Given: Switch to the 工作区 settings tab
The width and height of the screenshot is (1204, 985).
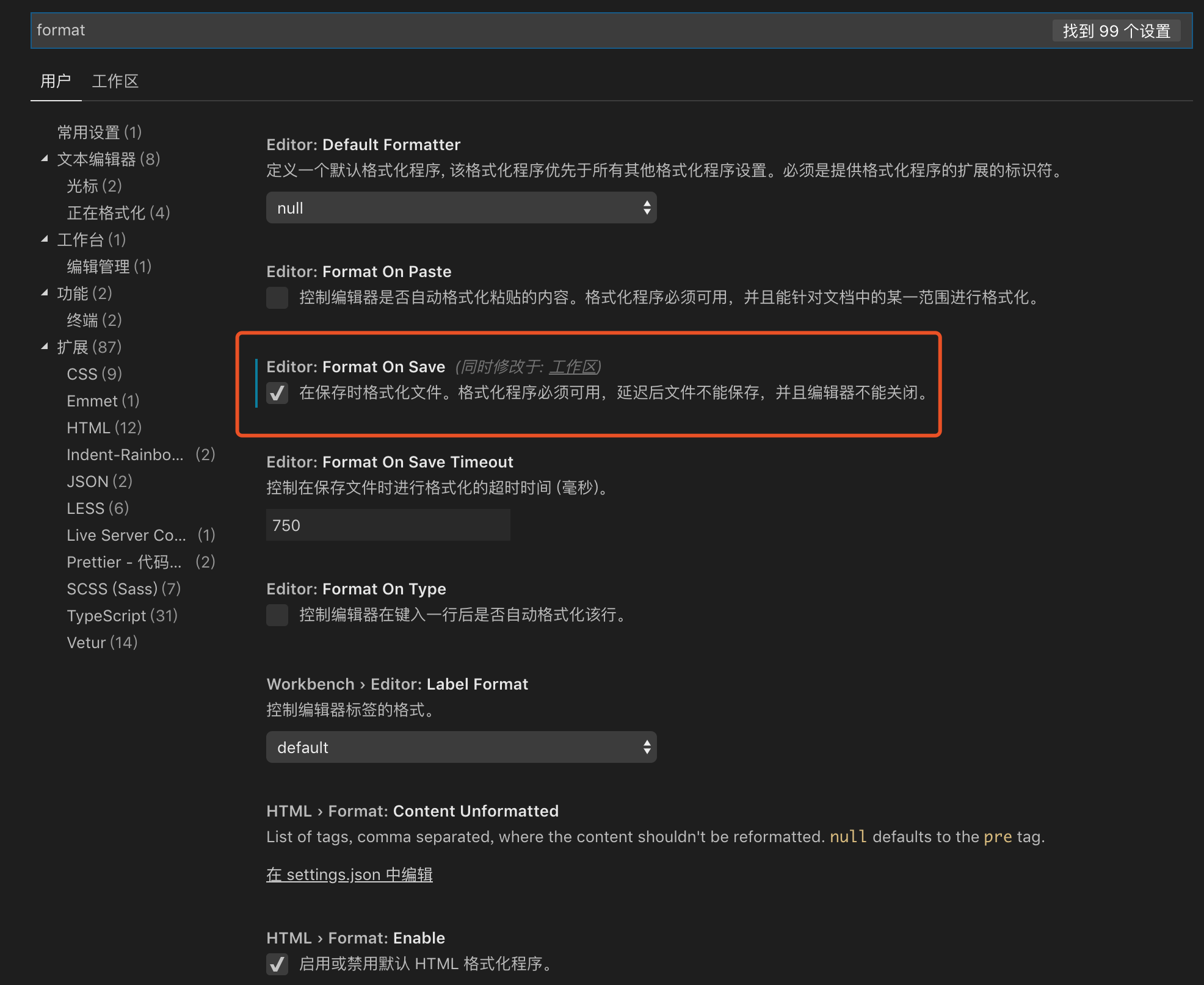Looking at the screenshot, I should click(115, 81).
